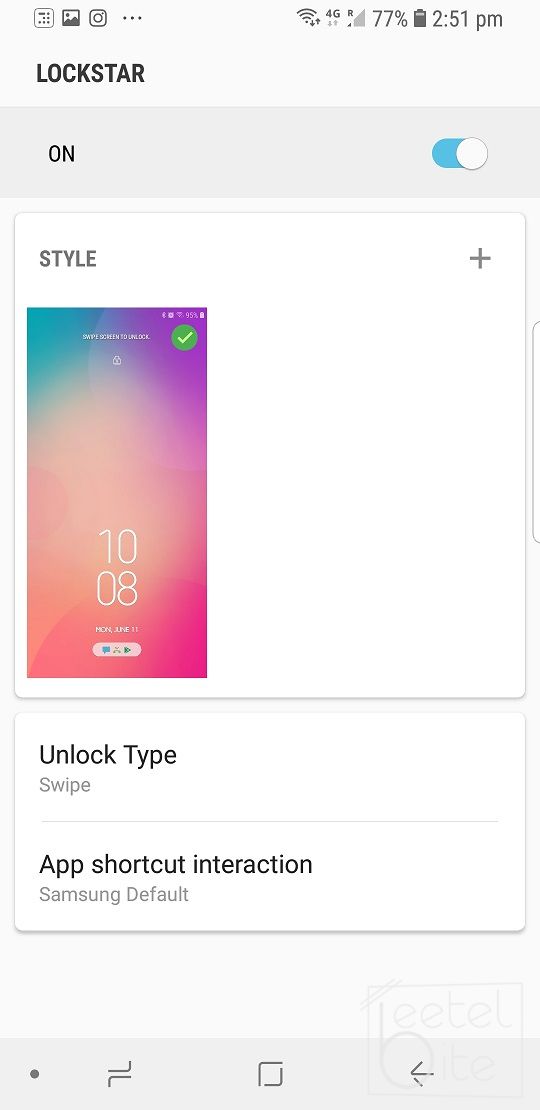Tap the back navigation arrow

pos(422,1075)
